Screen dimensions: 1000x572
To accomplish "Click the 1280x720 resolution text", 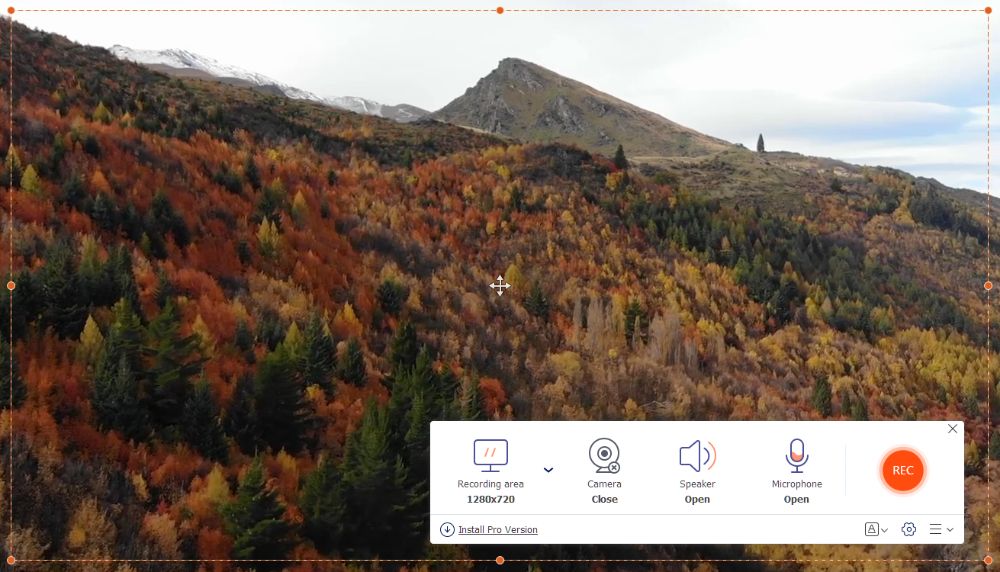I will pyautogui.click(x=490, y=499).
